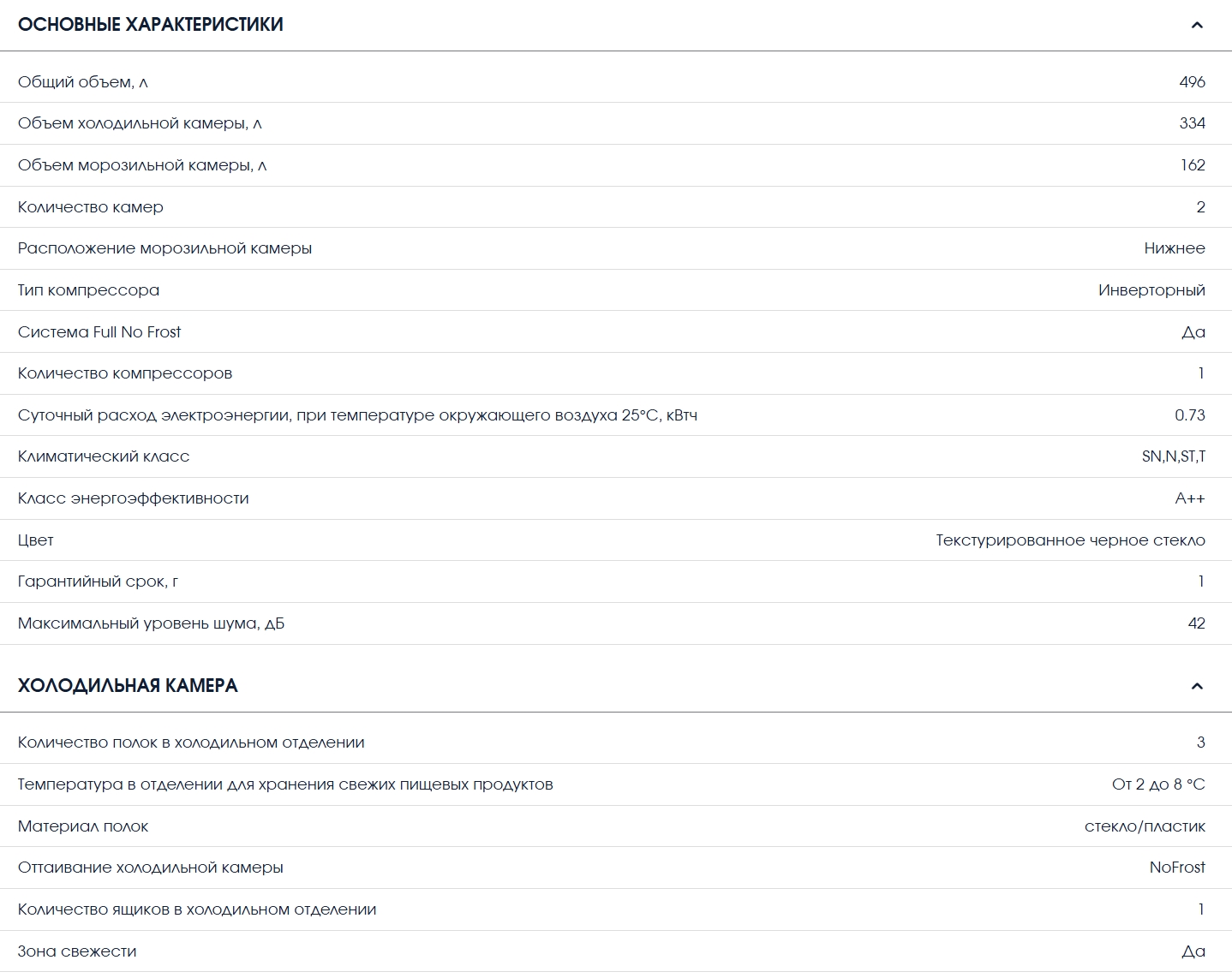Image resolution: width=1232 pixels, height=978 pixels.
Task: Click the total volume value 496
Action: click(x=1192, y=82)
